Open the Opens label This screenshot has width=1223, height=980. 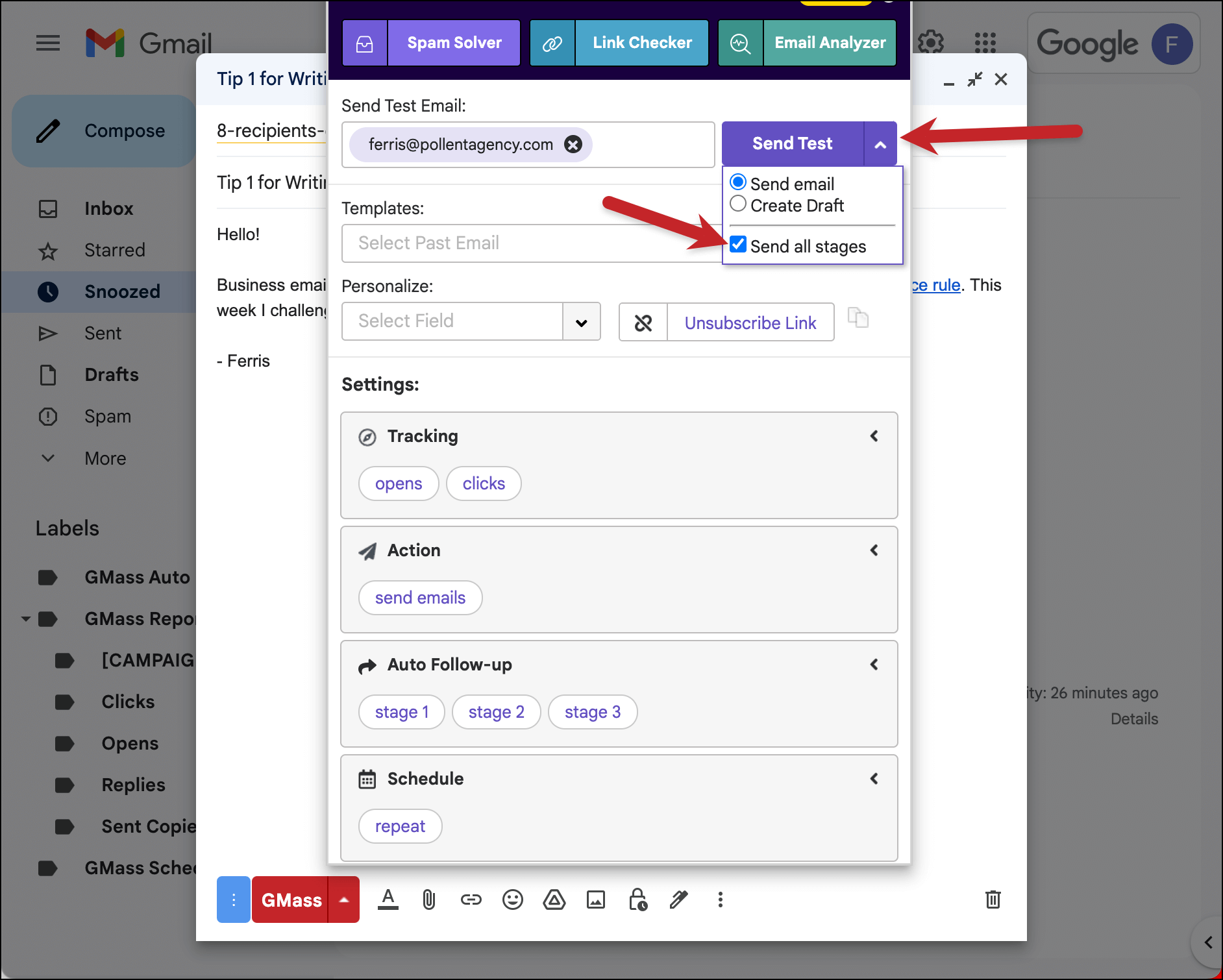click(x=130, y=744)
